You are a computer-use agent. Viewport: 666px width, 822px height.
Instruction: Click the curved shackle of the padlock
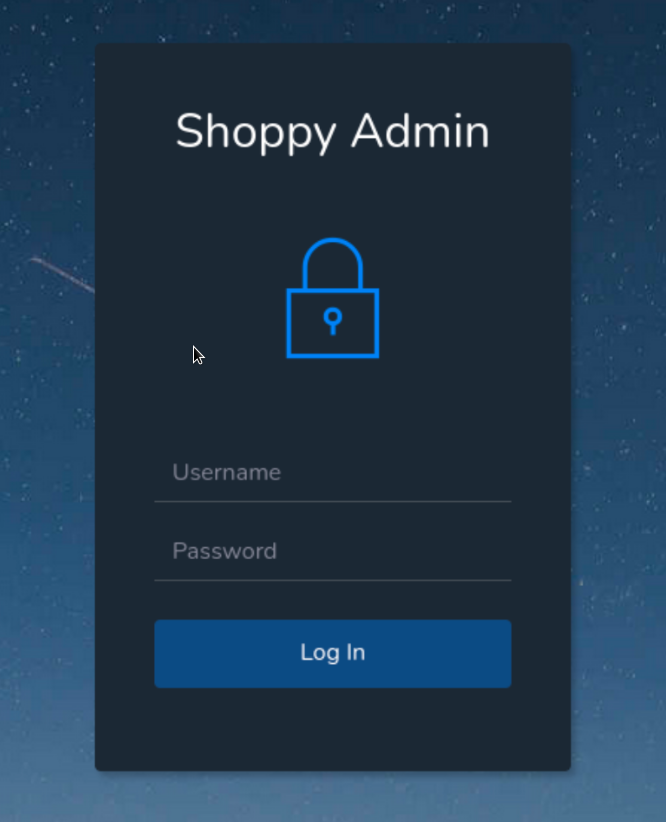(x=332, y=263)
